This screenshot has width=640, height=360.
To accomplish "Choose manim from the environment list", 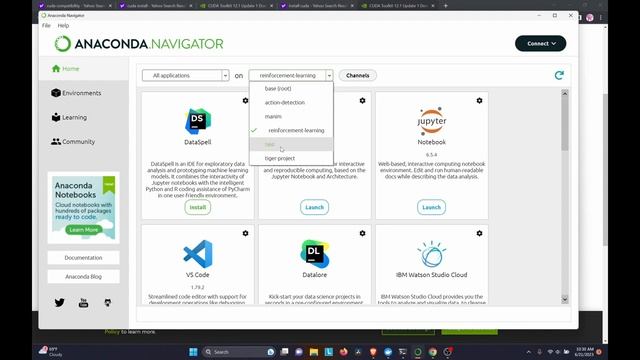I will [291, 116].
